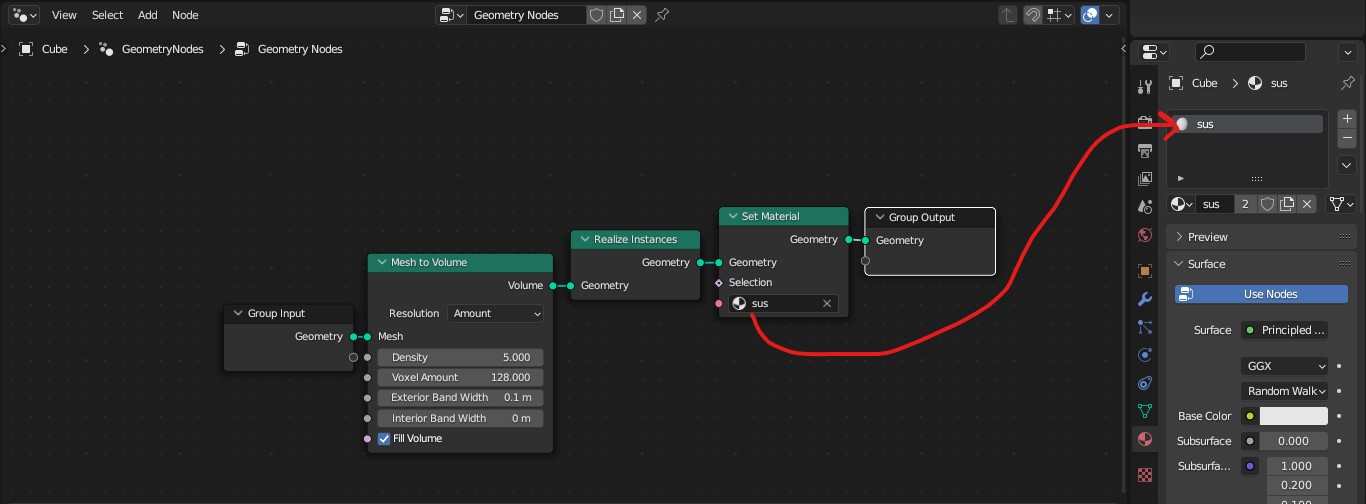Edit the Exterior Band Width field
The image size is (1366, 504).
pos(460,397)
